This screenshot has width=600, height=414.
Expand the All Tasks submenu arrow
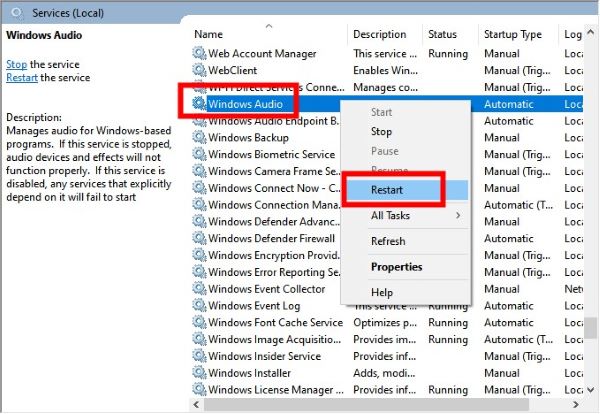[x=458, y=215]
